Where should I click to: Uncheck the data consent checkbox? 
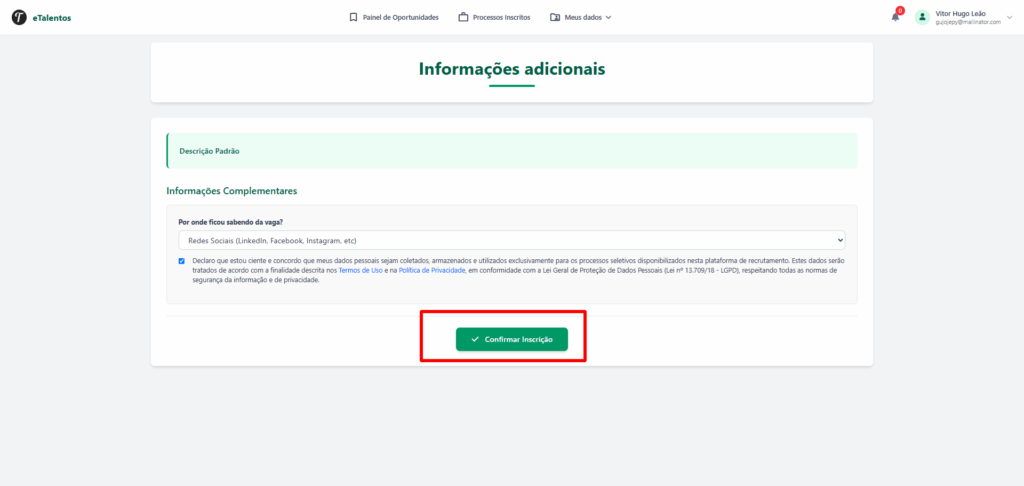click(x=182, y=261)
